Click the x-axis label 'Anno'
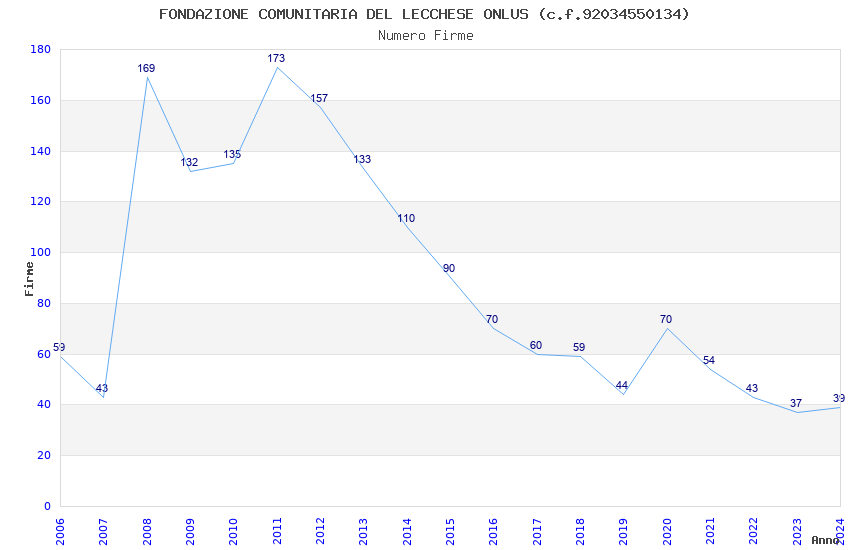This screenshot has height=550, width=850. tap(825, 540)
